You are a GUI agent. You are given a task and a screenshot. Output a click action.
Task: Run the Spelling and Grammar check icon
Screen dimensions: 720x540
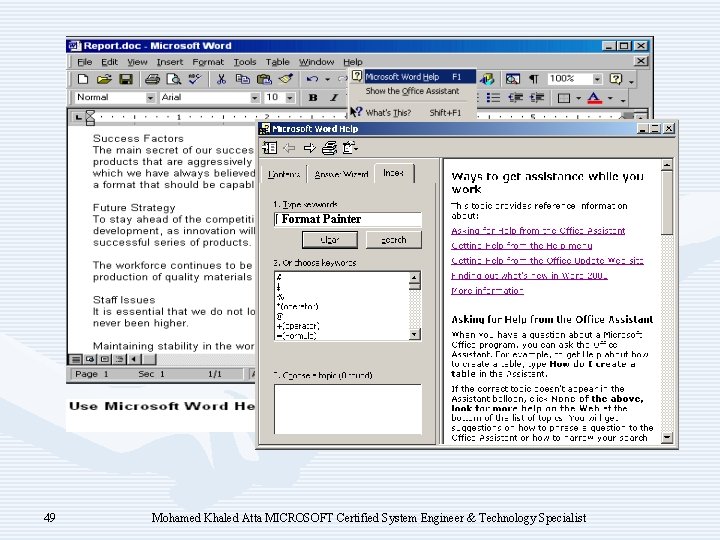coord(195,79)
